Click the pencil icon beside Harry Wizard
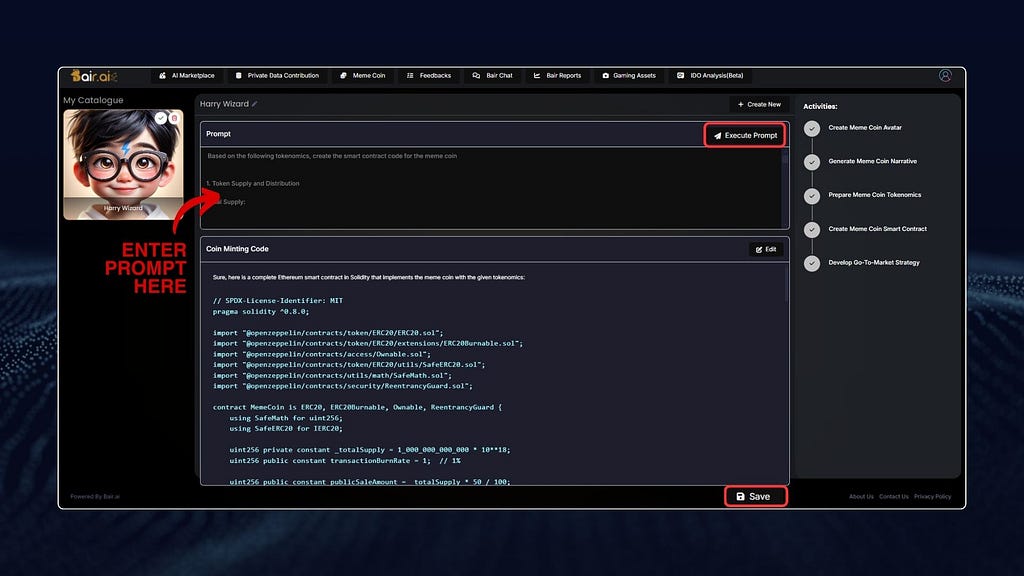Screen dimensions: 1024x576 click(255, 104)
